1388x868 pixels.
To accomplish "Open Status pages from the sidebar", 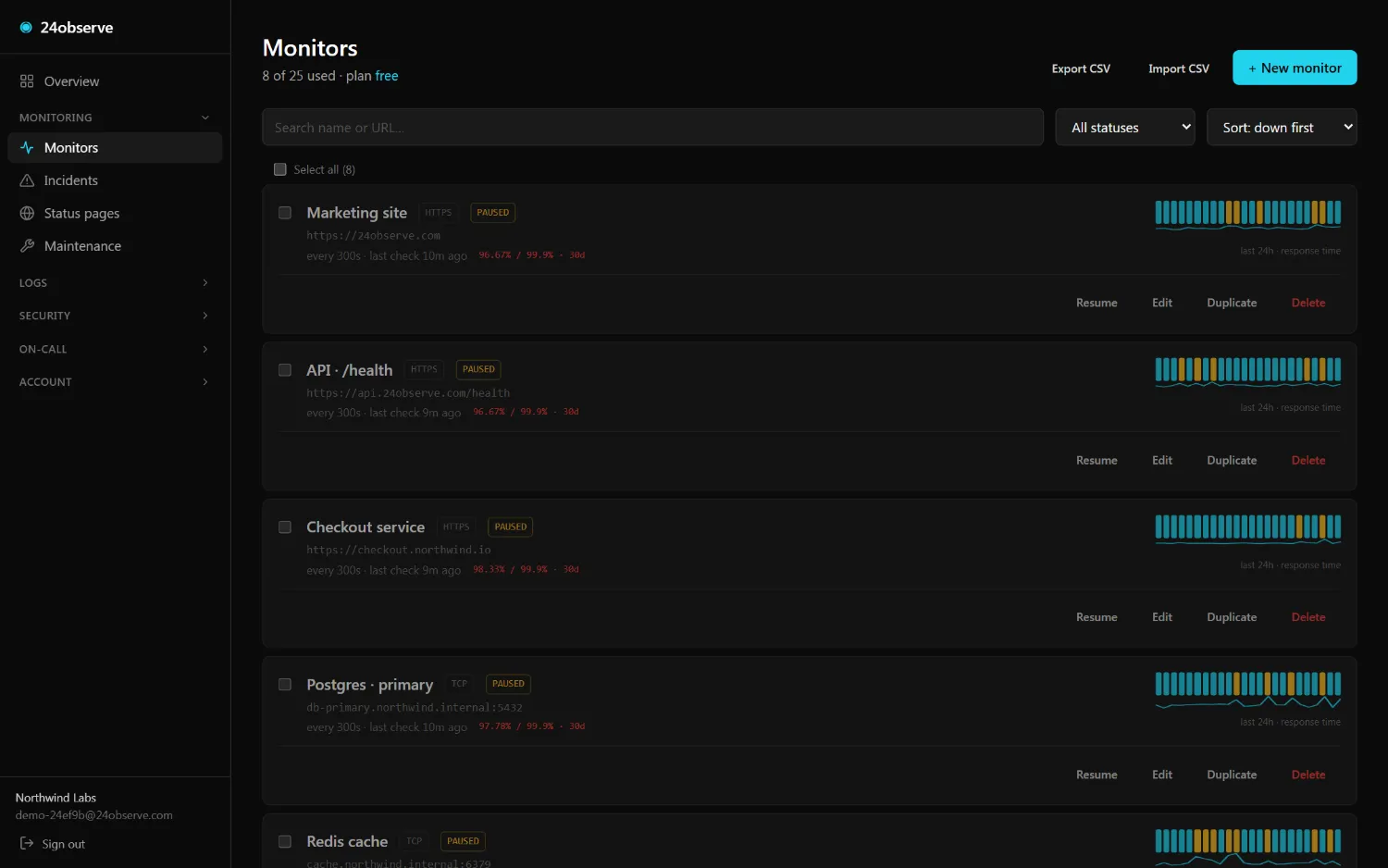I will 115,214.
